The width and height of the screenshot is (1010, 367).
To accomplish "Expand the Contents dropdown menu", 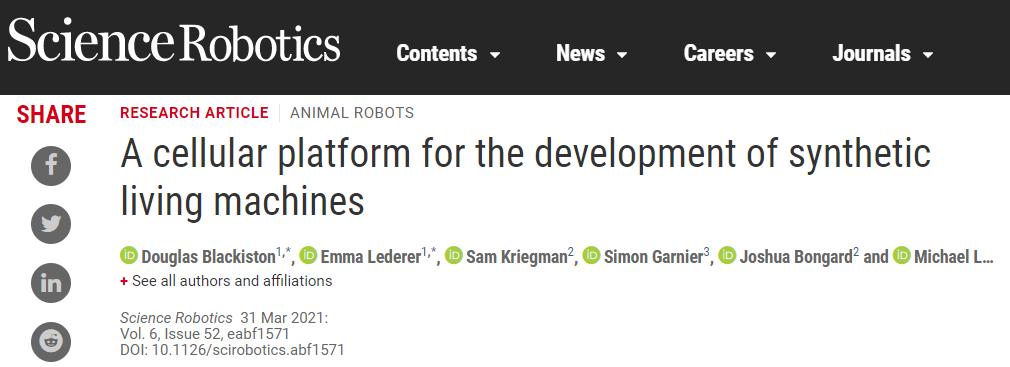I will [x=448, y=53].
